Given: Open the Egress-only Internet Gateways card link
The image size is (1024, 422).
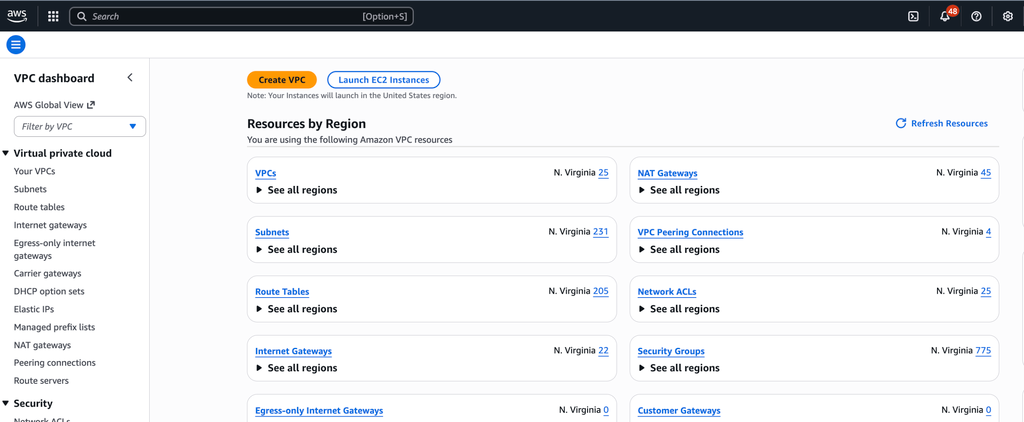Looking at the screenshot, I should pos(319,410).
